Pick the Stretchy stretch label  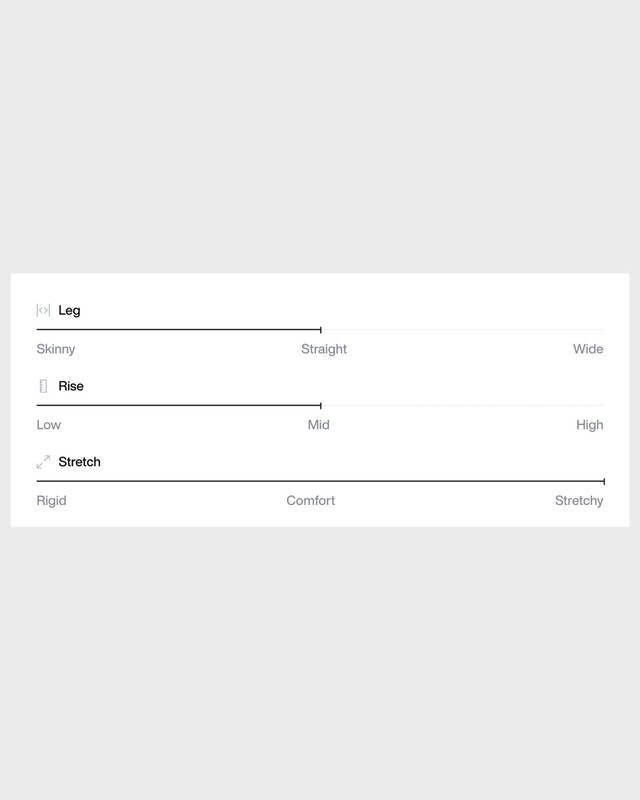(579, 501)
